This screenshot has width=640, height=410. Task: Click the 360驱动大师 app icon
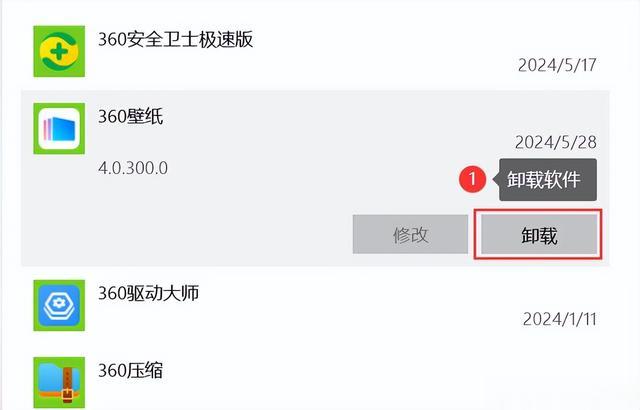[59, 305]
